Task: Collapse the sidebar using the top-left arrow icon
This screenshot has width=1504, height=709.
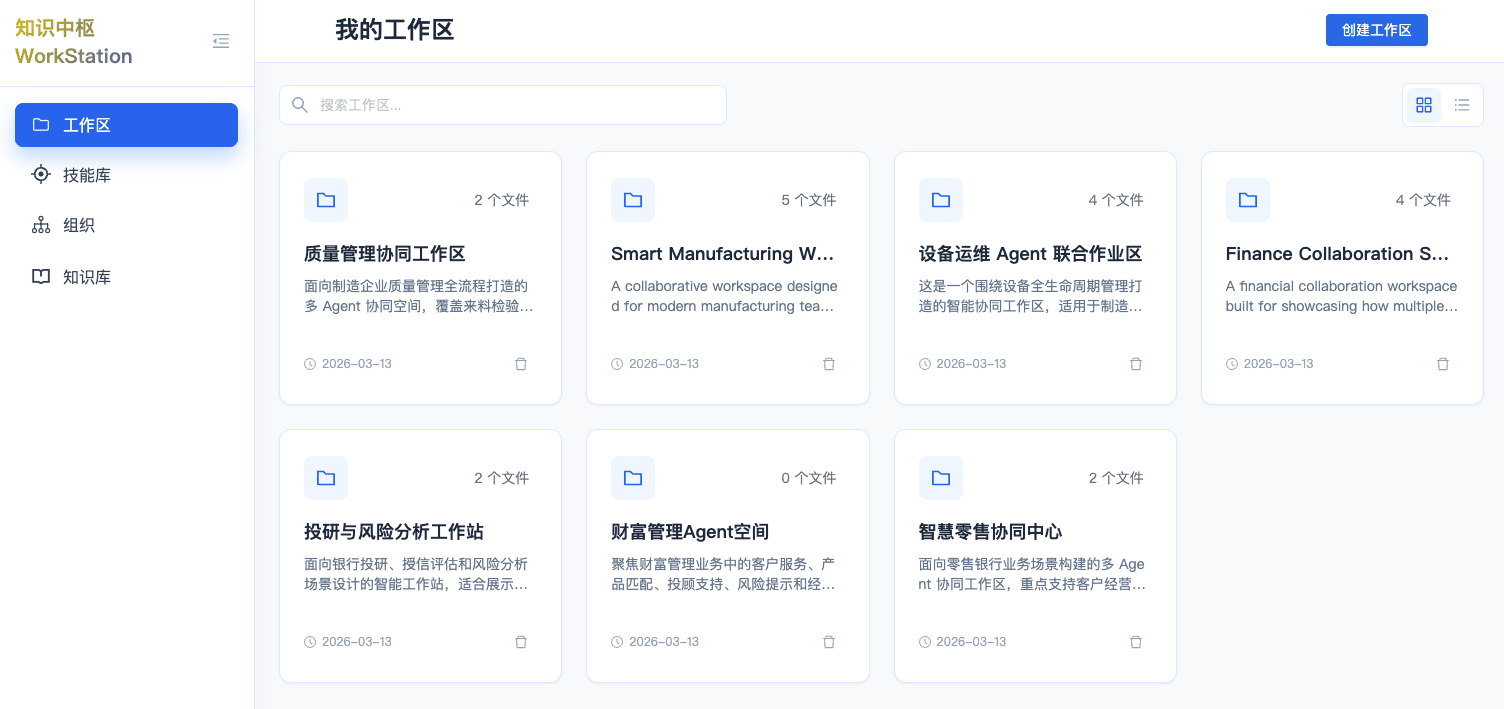Action: pos(221,41)
